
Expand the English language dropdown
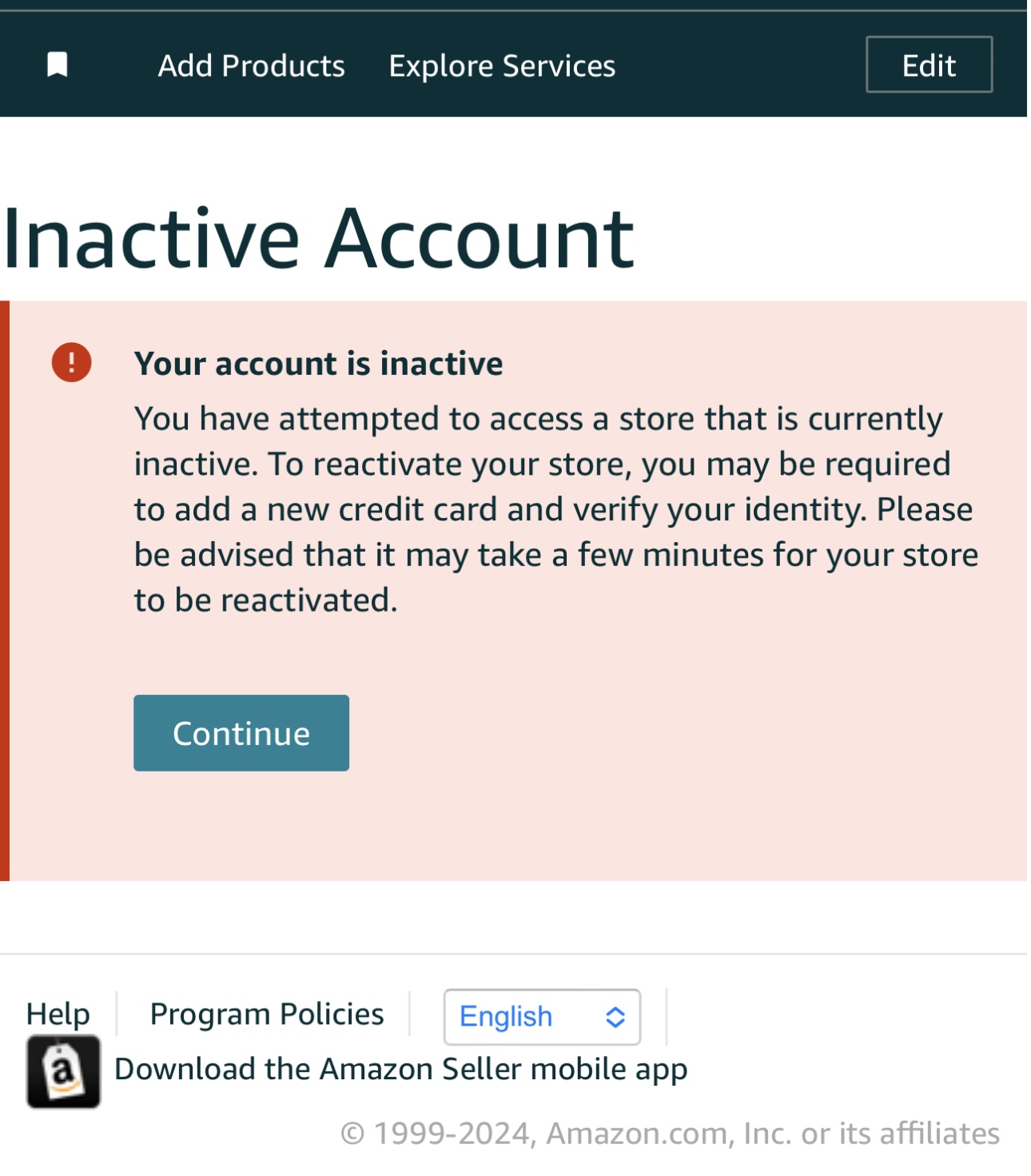pyautogui.click(x=542, y=1017)
